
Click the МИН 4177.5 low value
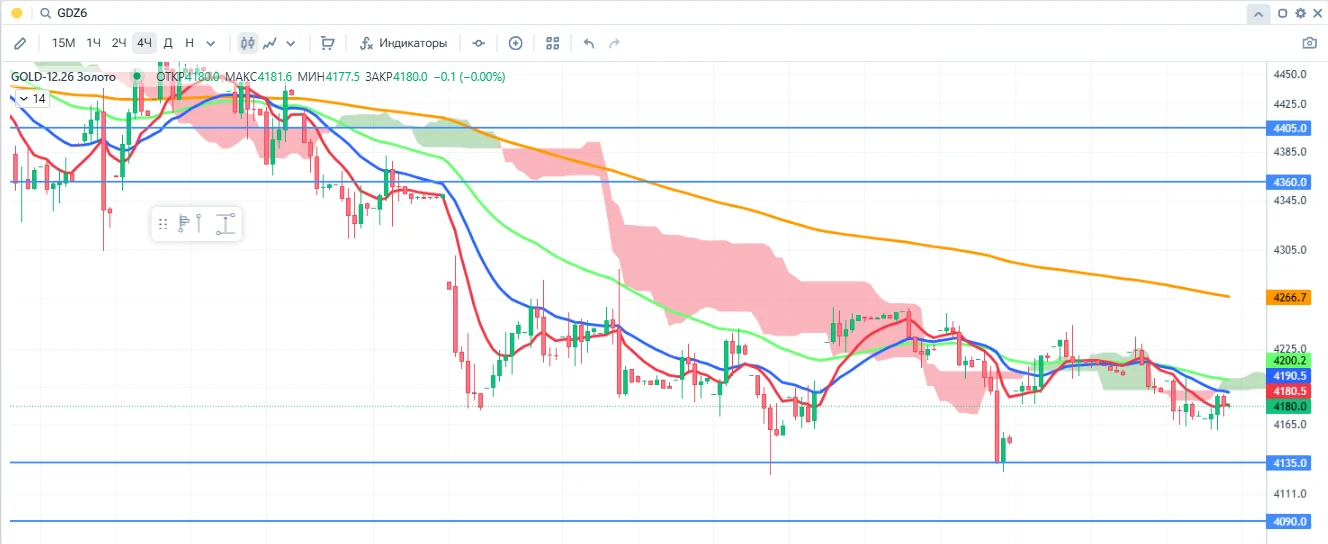pyautogui.click(x=330, y=76)
